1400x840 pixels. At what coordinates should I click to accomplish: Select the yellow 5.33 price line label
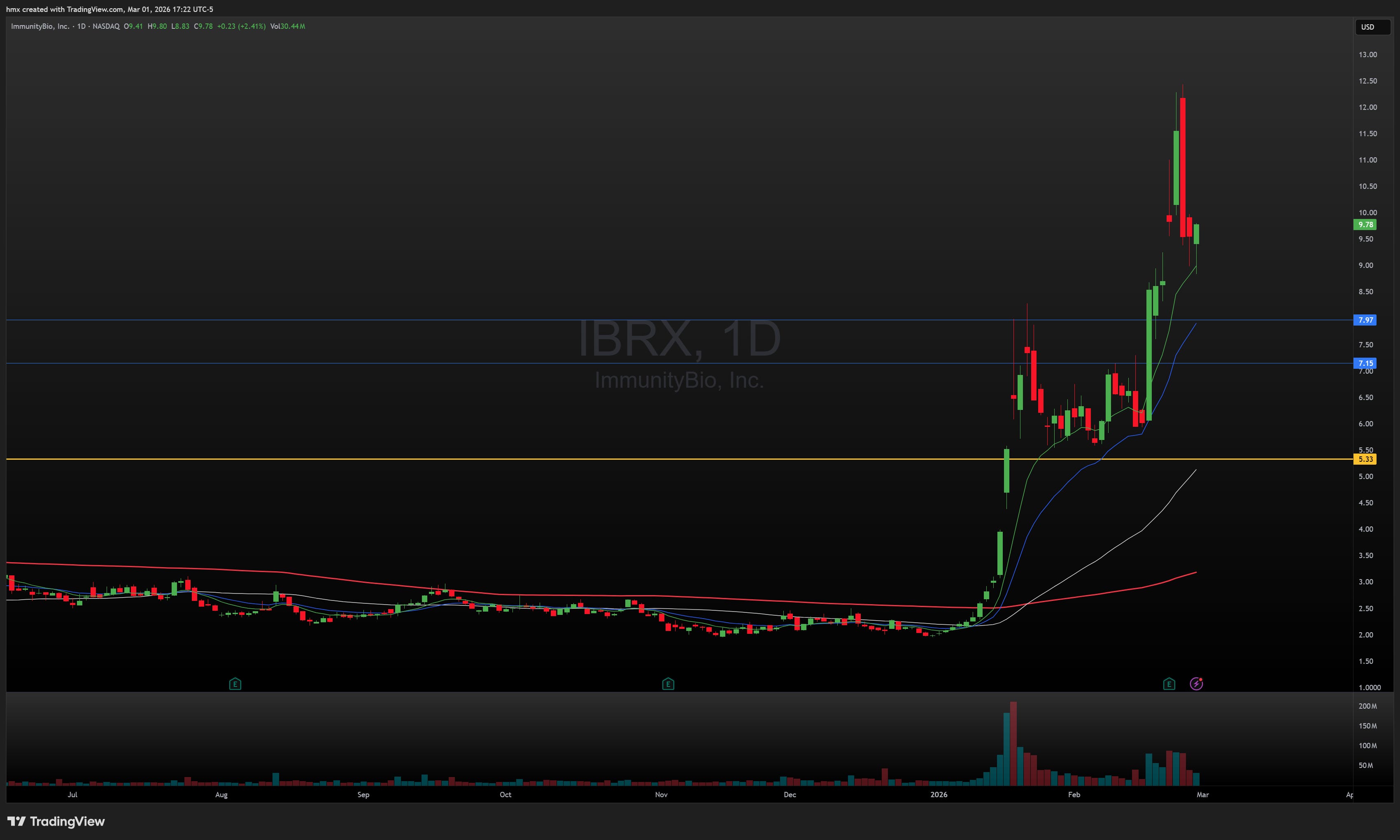1365,459
